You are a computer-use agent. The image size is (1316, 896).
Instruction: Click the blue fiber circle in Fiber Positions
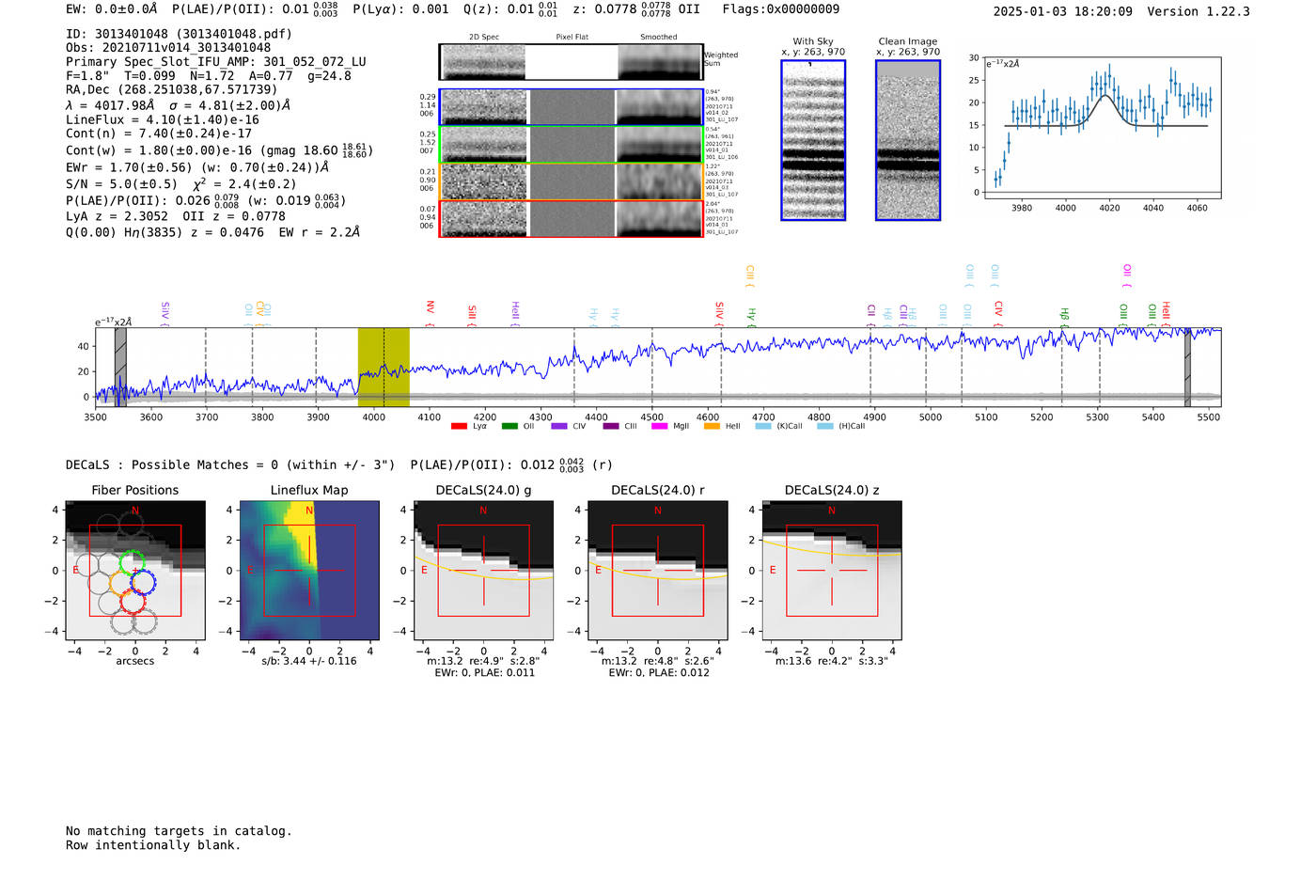[143, 582]
